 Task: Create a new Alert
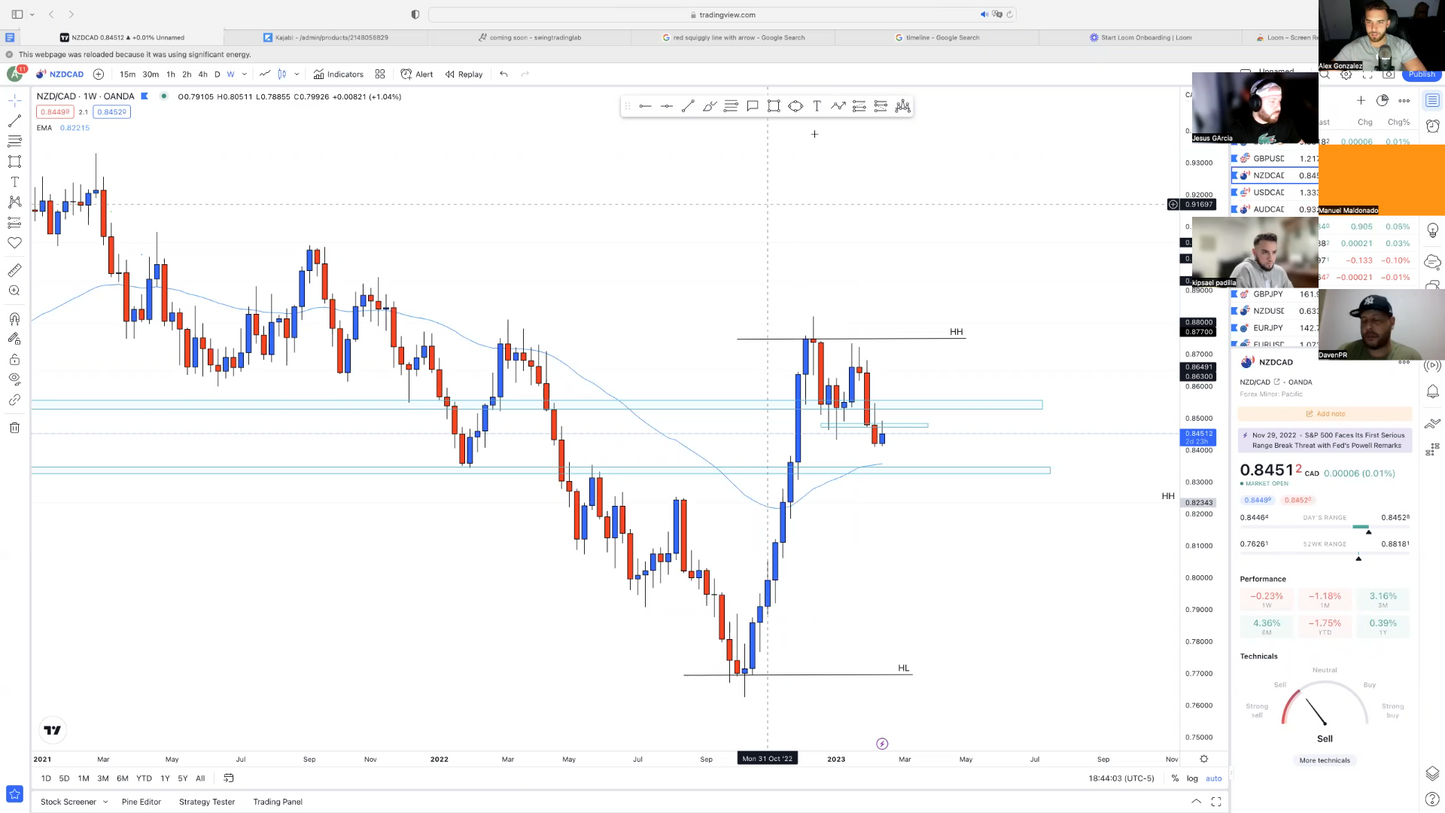[x=417, y=74]
